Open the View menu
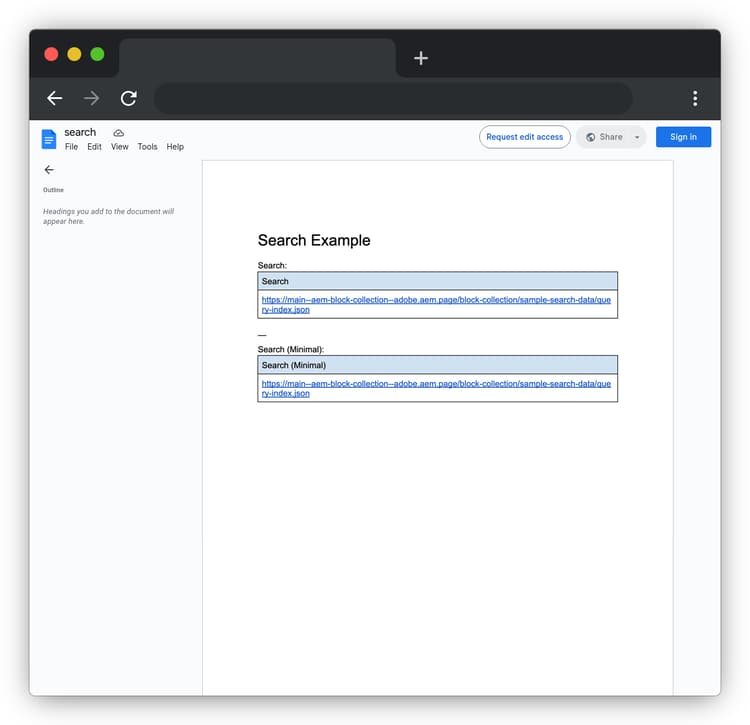This screenshot has height=725, width=750. coord(120,147)
